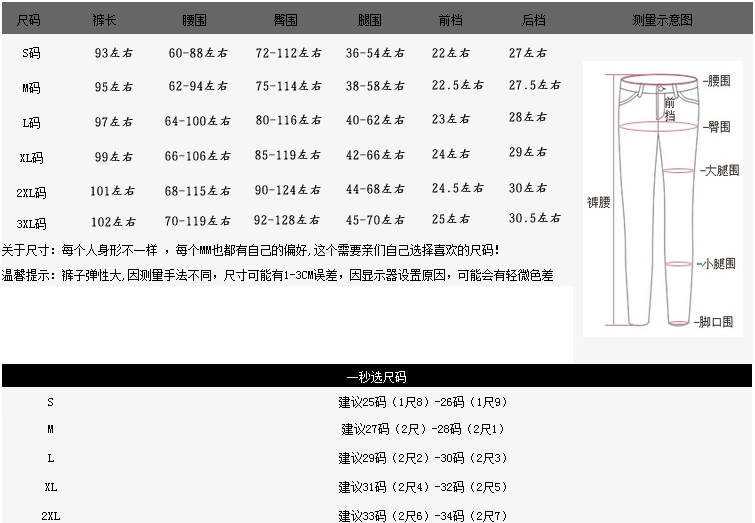Click the 93左右 pants length cell
Viewport: 755px width, 523px height.
point(114,52)
